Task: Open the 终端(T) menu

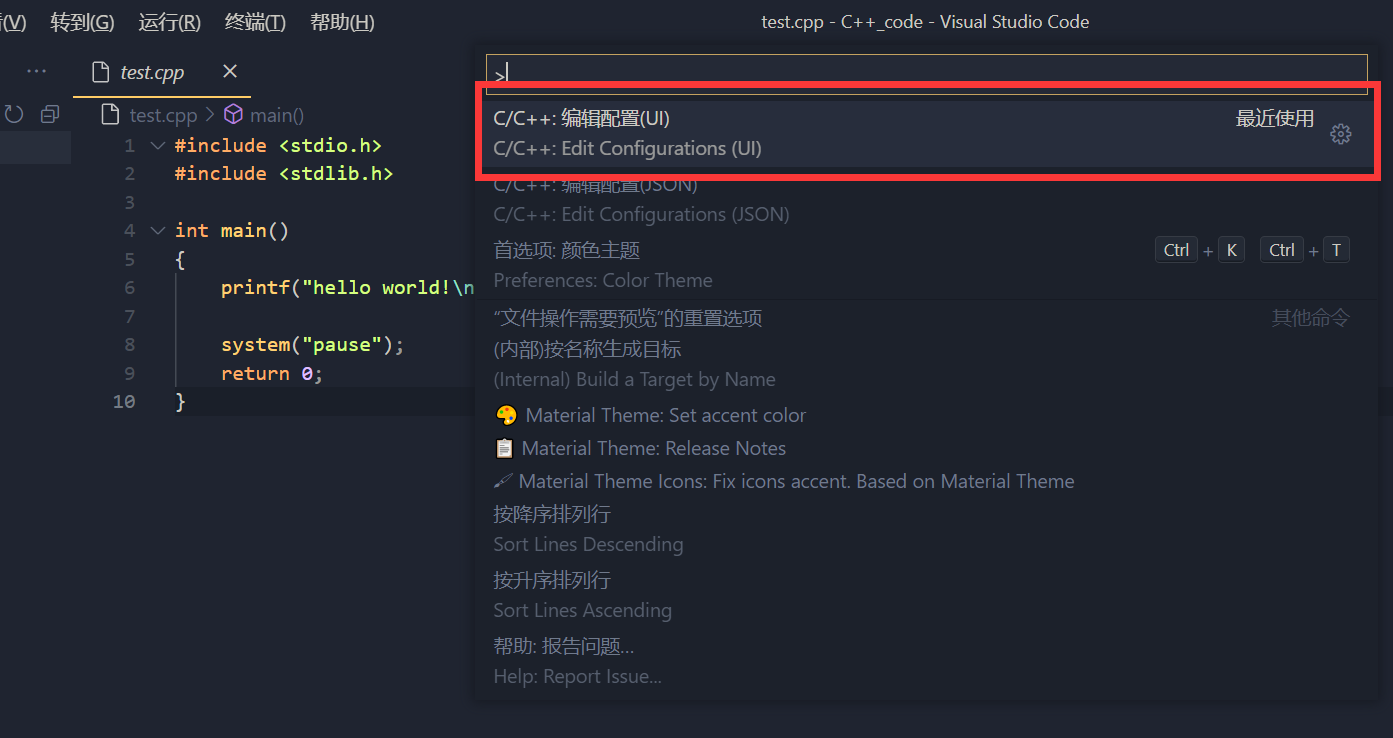Action: click(255, 22)
